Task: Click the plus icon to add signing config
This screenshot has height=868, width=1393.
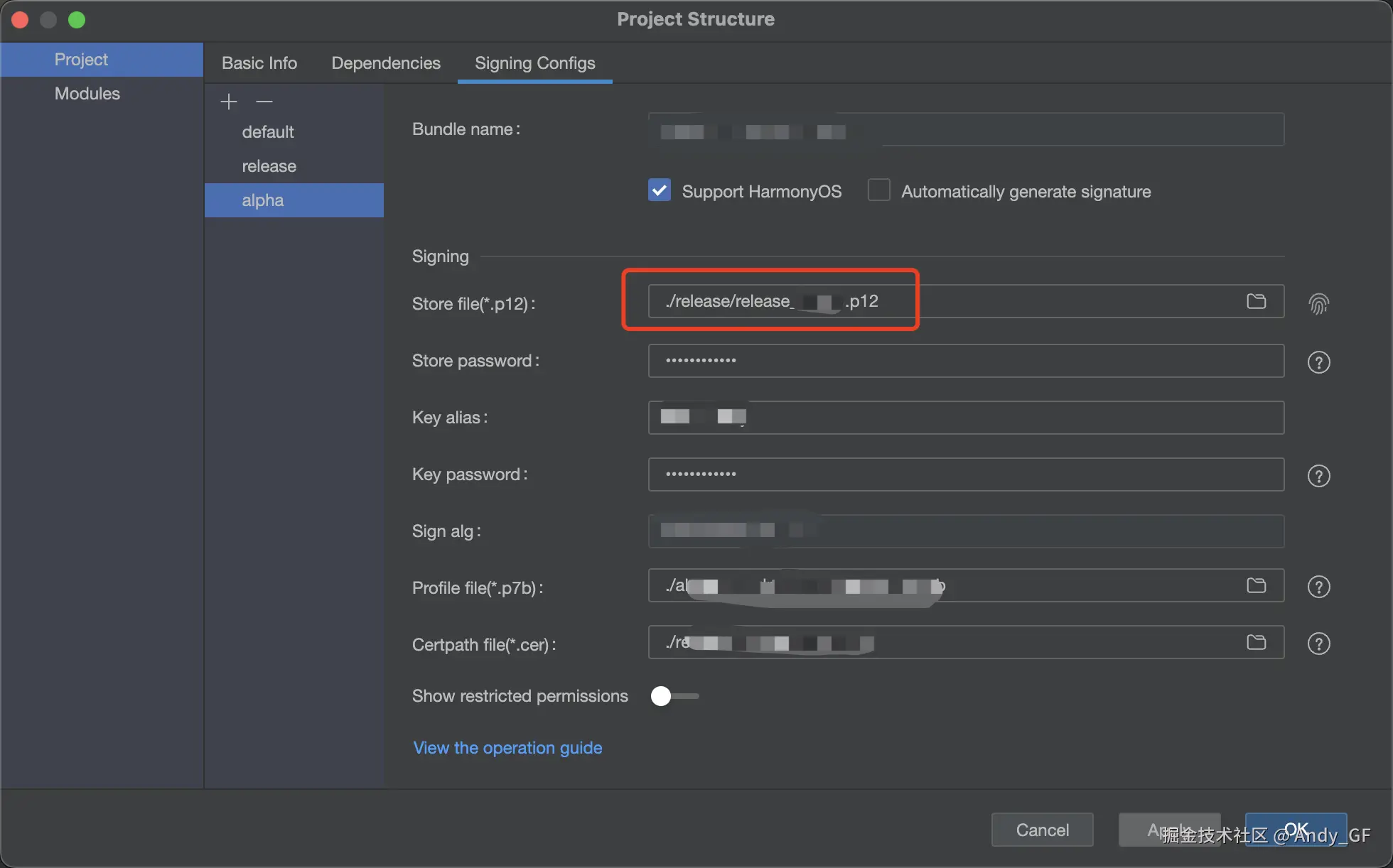Action: pos(228,102)
